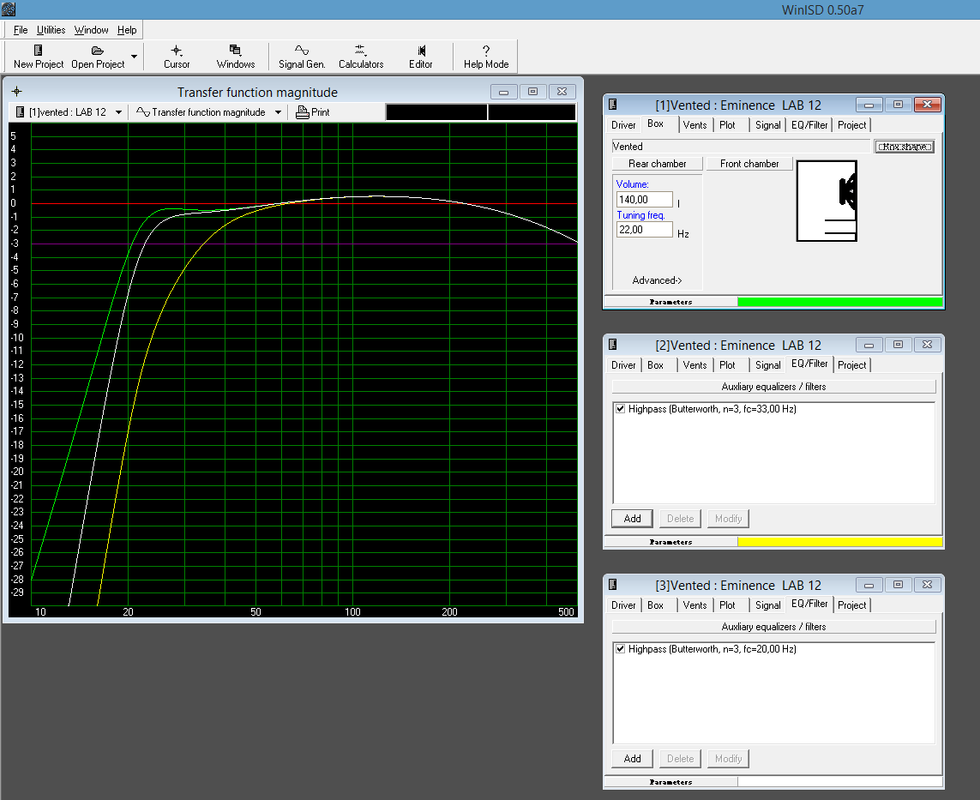Image resolution: width=980 pixels, height=800 pixels.
Task: Click the white color bar of project [3]
Action: coord(840,782)
